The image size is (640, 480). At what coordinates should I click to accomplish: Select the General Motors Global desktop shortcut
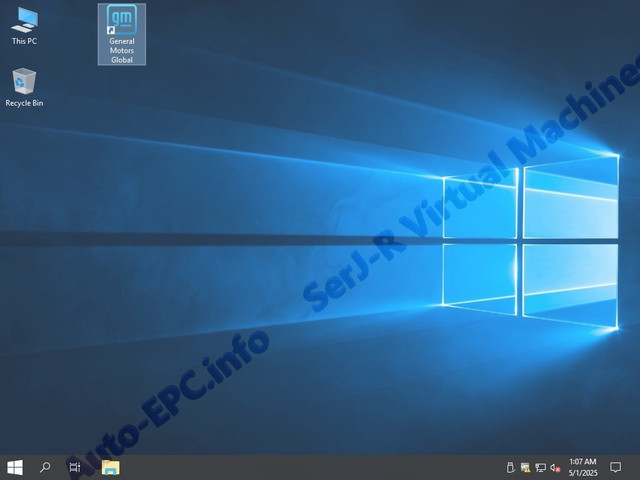(122, 34)
